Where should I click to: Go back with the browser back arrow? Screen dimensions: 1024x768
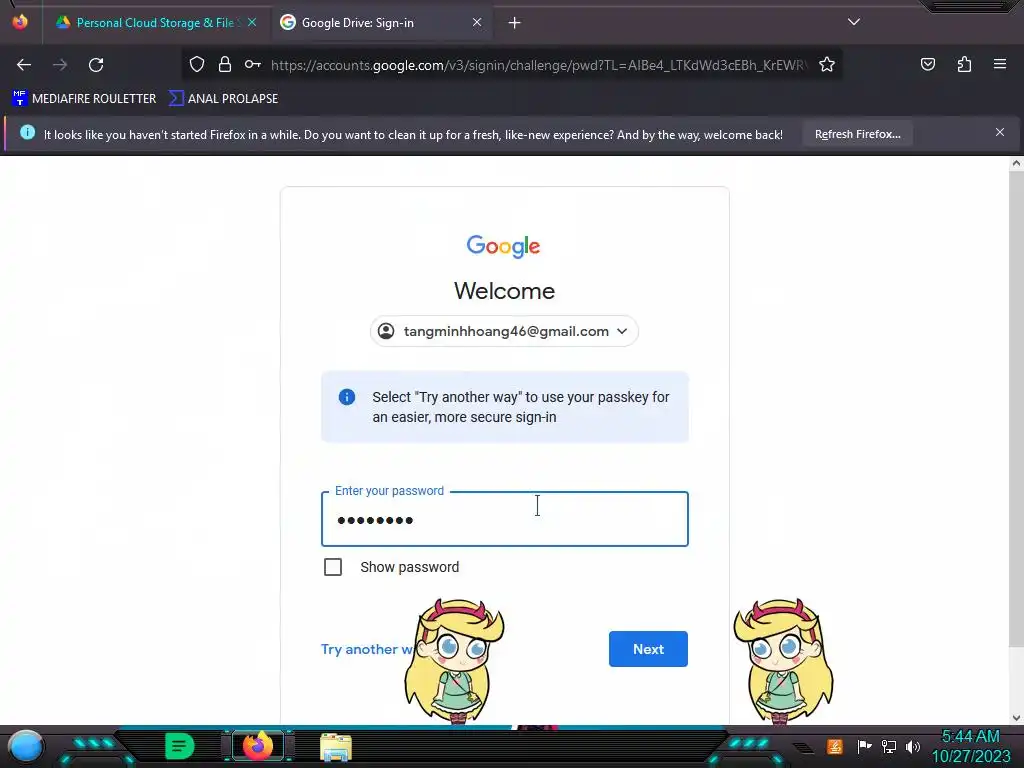pos(24,65)
